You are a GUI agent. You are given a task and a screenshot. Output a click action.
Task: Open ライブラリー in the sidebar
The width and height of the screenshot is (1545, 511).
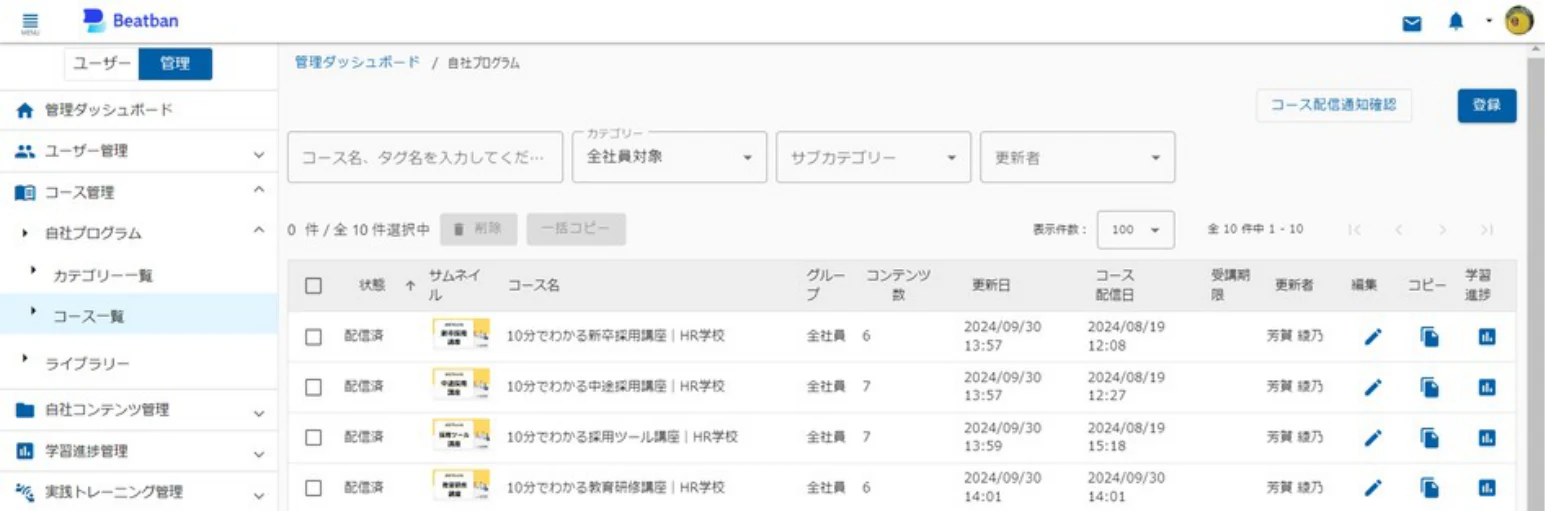coord(139,363)
